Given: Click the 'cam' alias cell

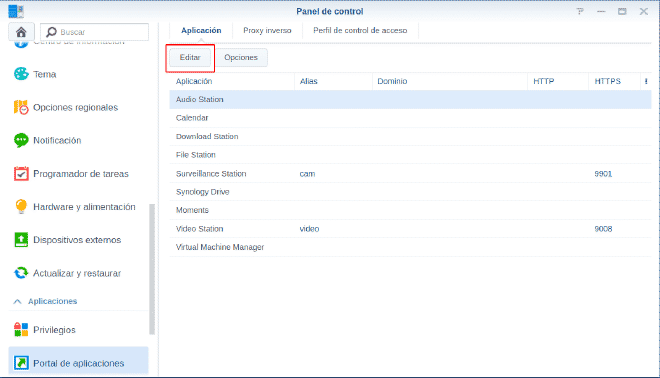Looking at the screenshot, I should point(307,174).
